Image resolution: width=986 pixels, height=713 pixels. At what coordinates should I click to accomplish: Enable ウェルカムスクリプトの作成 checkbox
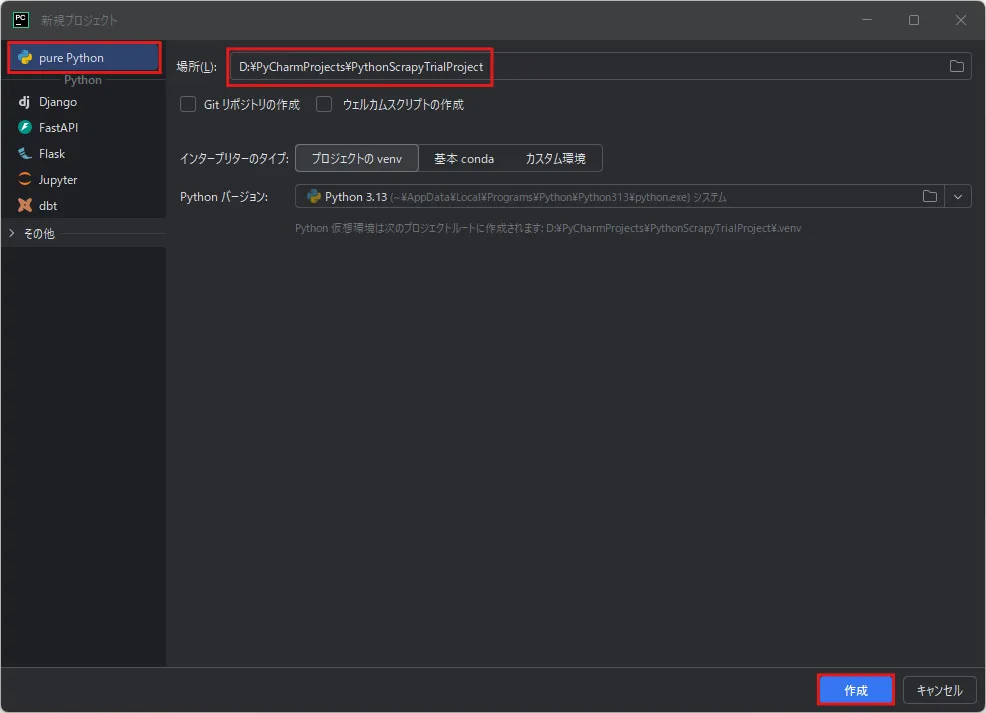pyautogui.click(x=324, y=104)
